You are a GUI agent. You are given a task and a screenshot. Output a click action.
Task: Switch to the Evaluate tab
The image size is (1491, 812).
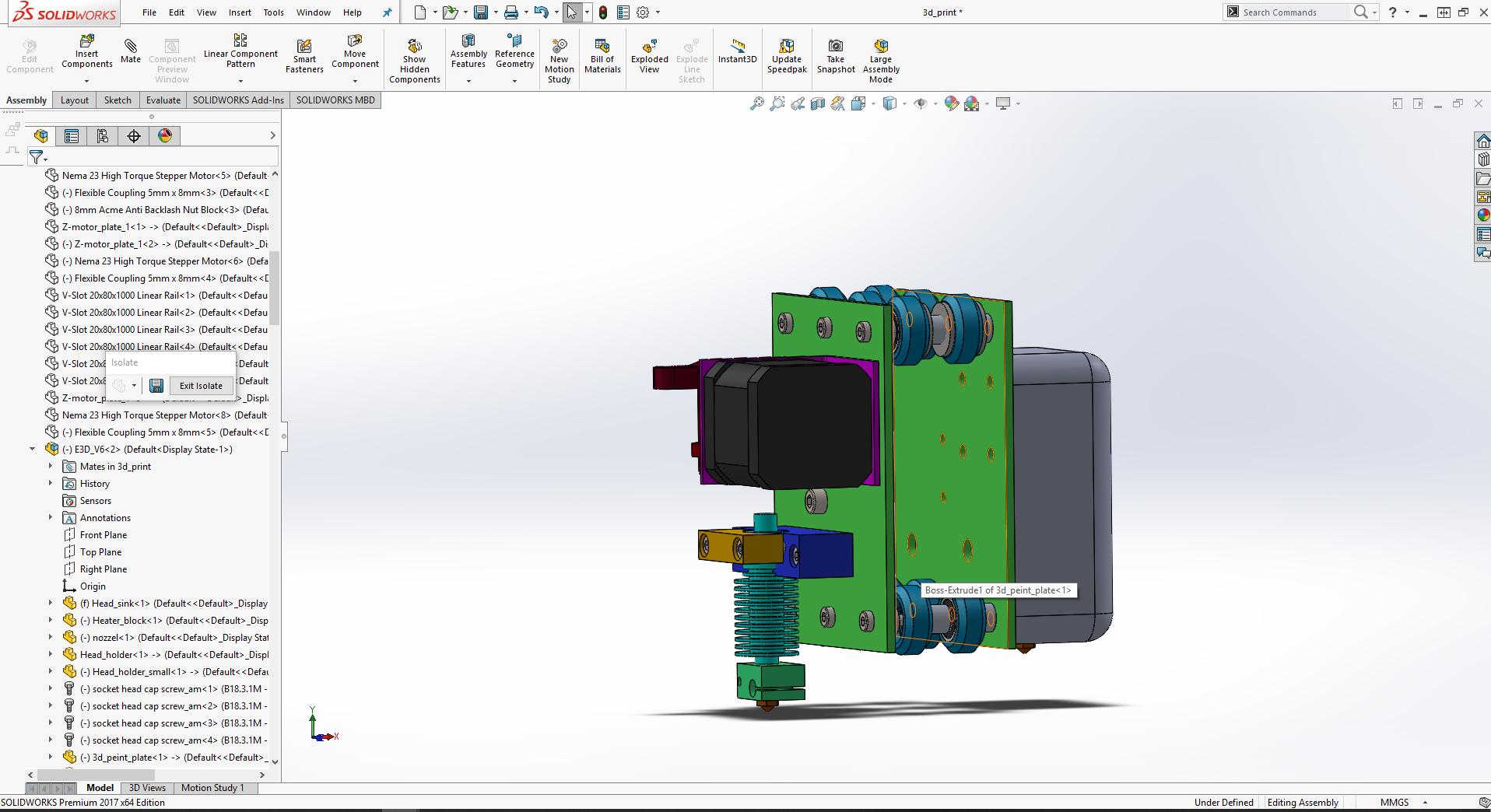(163, 100)
